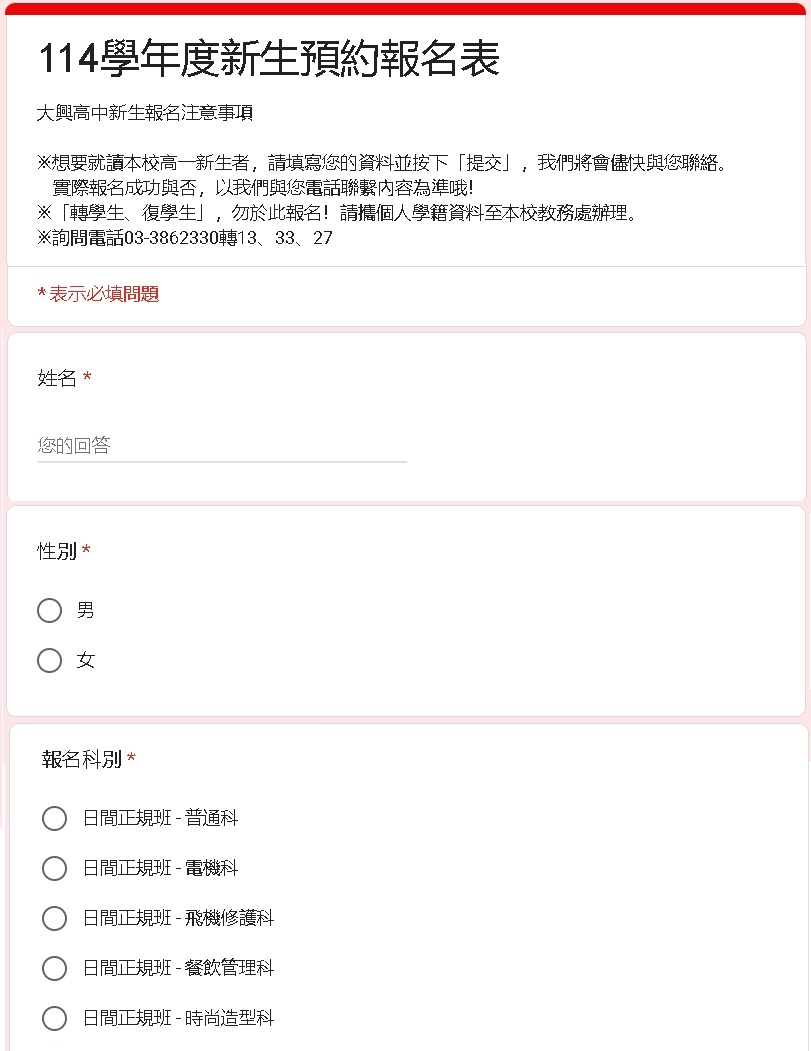
Task: Choose 日間正規班 - 電機科 option
Action: [x=54, y=868]
